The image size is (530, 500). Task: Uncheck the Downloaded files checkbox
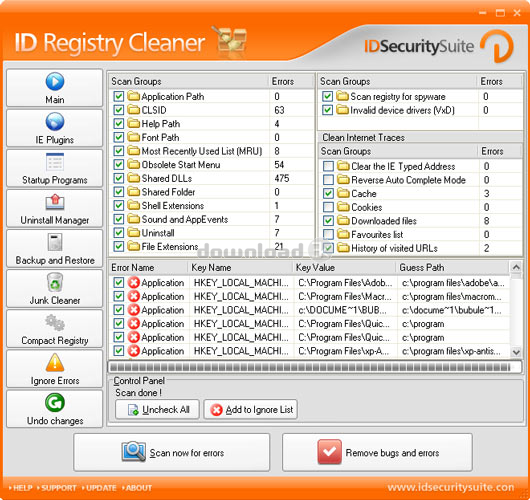click(x=328, y=221)
